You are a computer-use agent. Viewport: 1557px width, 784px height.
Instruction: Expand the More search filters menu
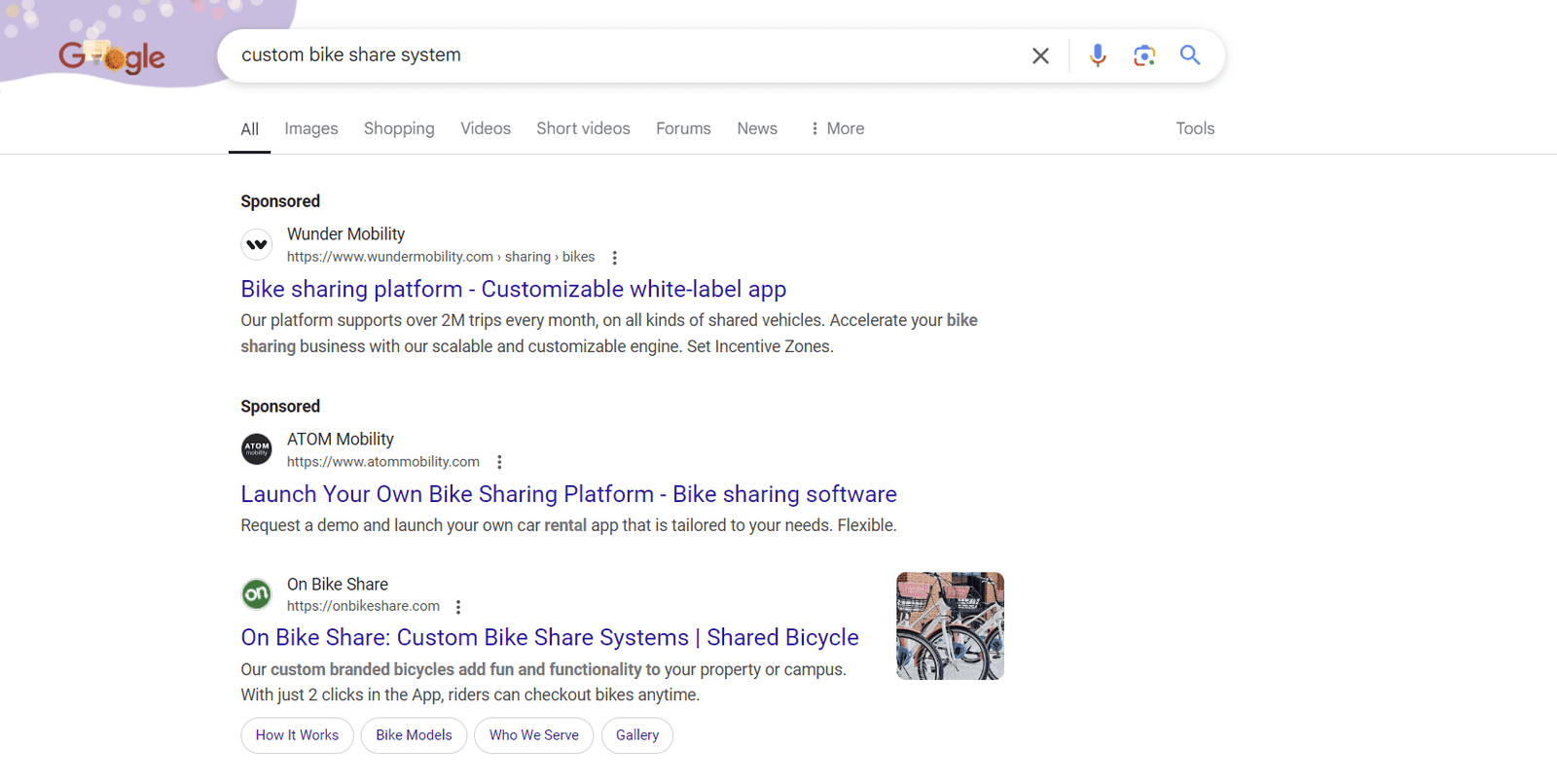pos(837,128)
